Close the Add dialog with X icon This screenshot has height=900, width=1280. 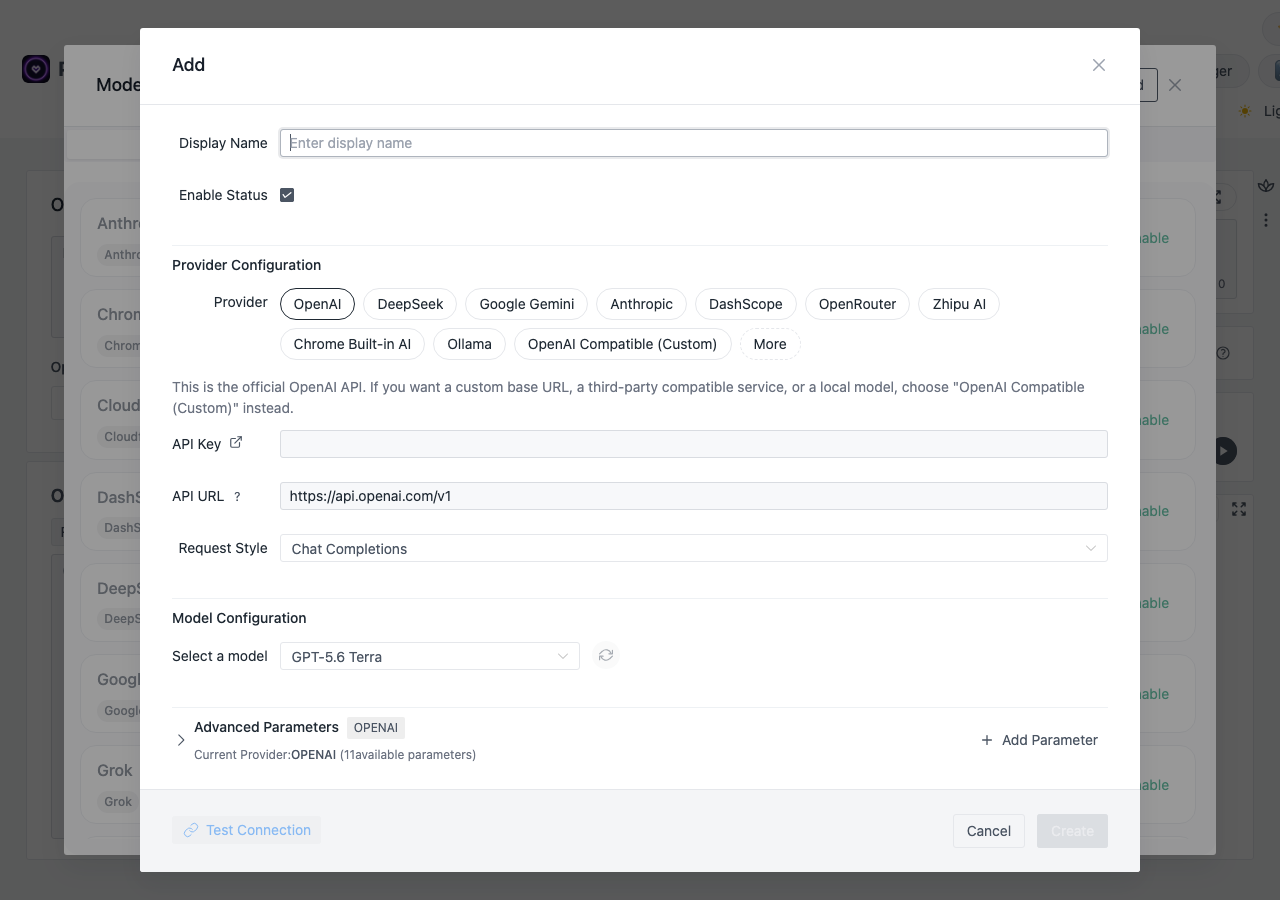1099,65
